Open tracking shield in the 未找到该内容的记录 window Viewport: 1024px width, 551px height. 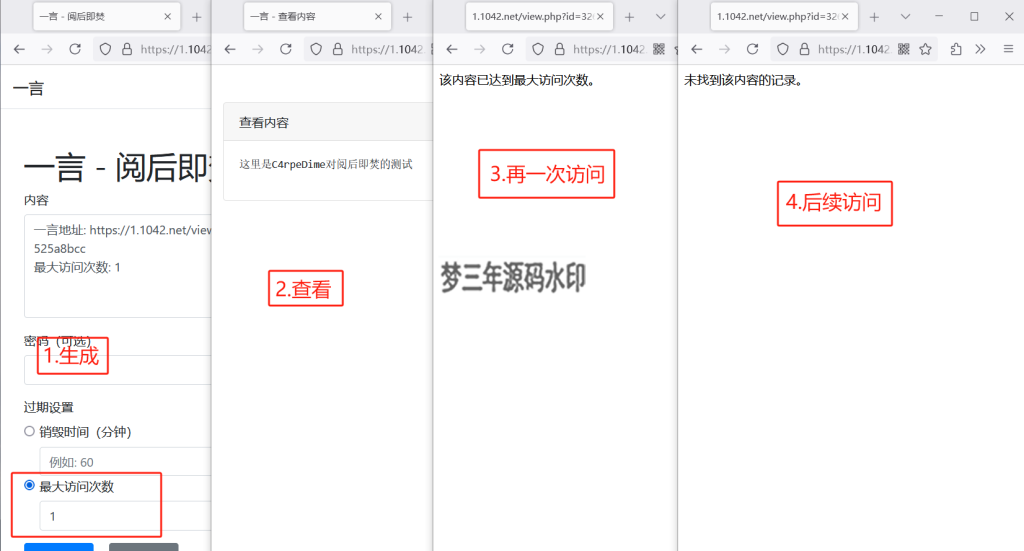[783, 49]
